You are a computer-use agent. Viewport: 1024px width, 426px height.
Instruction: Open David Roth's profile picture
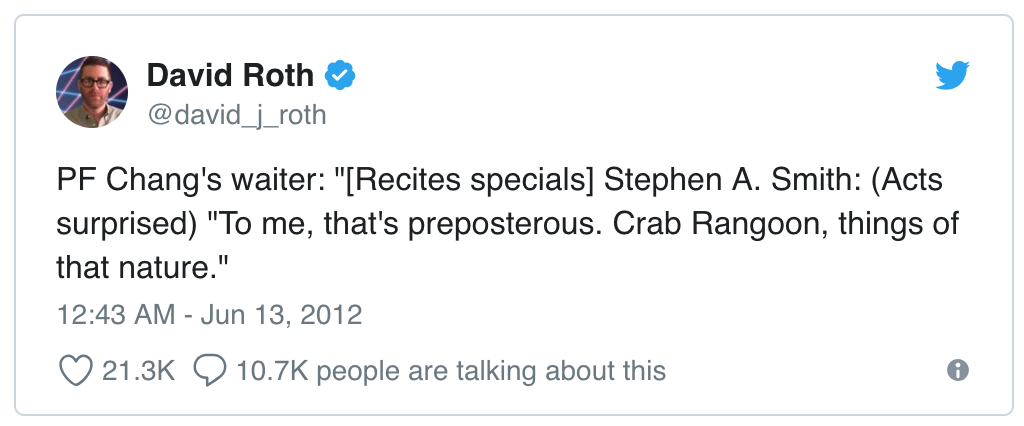(x=92, y=92)
